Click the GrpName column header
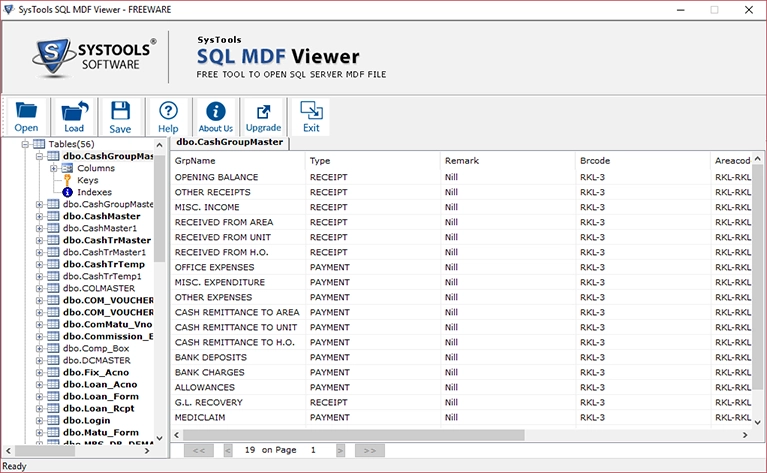 tap(238, 161)
